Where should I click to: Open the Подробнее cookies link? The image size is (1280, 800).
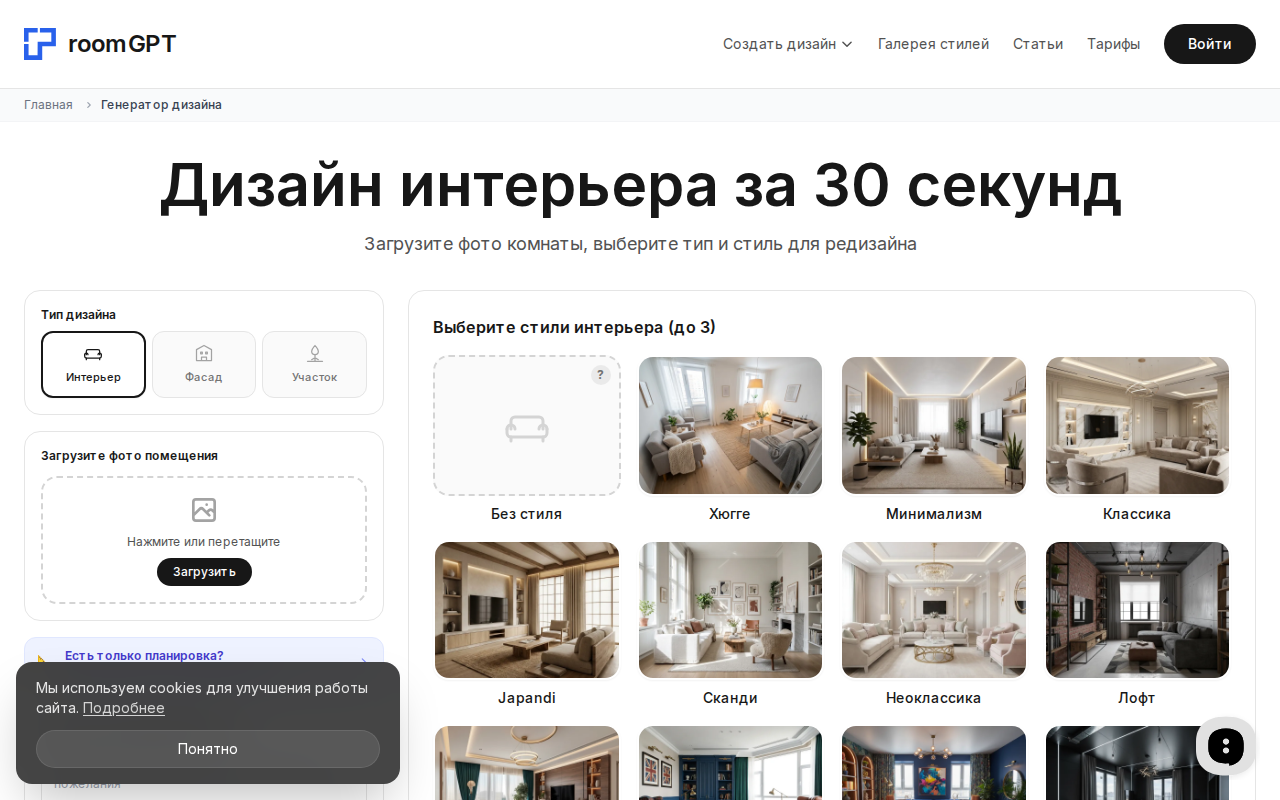123,708
